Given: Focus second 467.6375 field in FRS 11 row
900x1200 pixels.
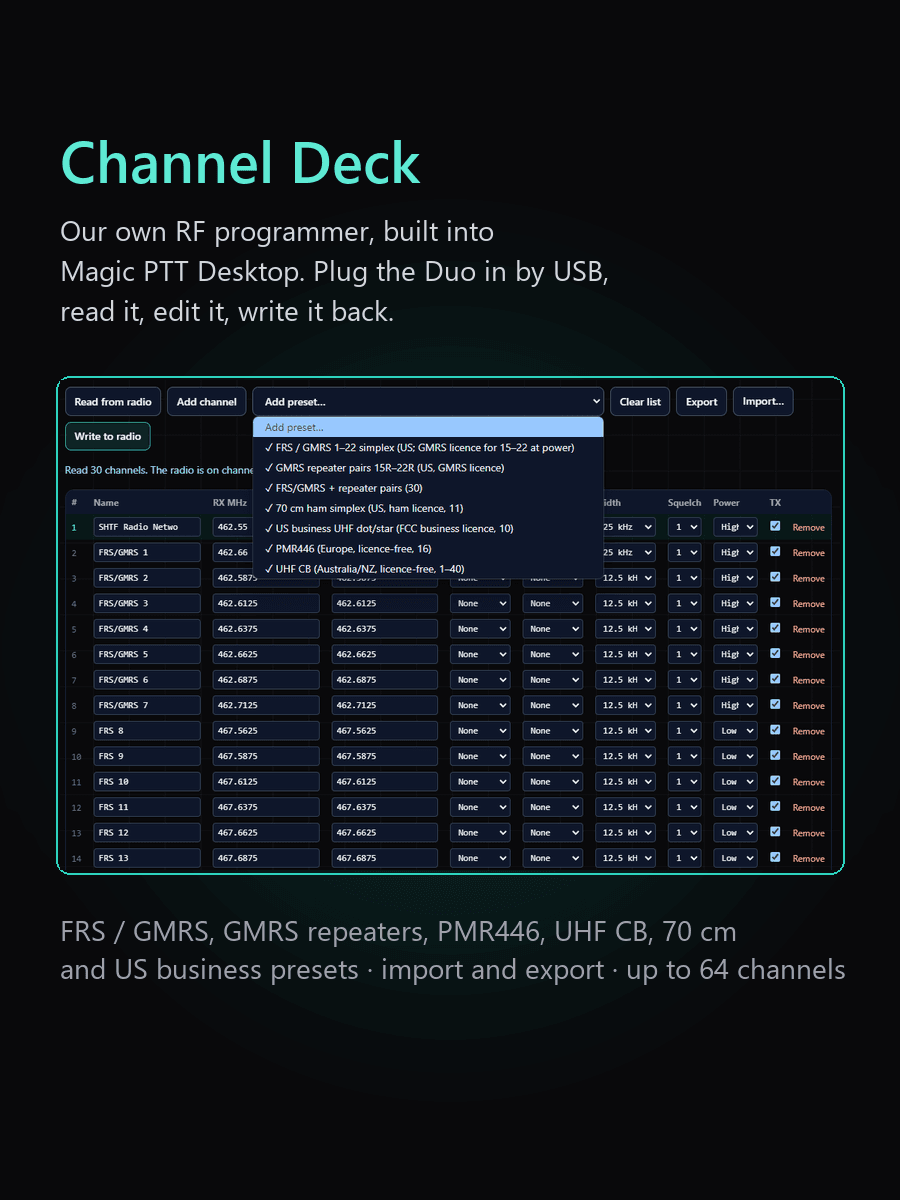Looking at the screenshot, I should pos(385,807).
